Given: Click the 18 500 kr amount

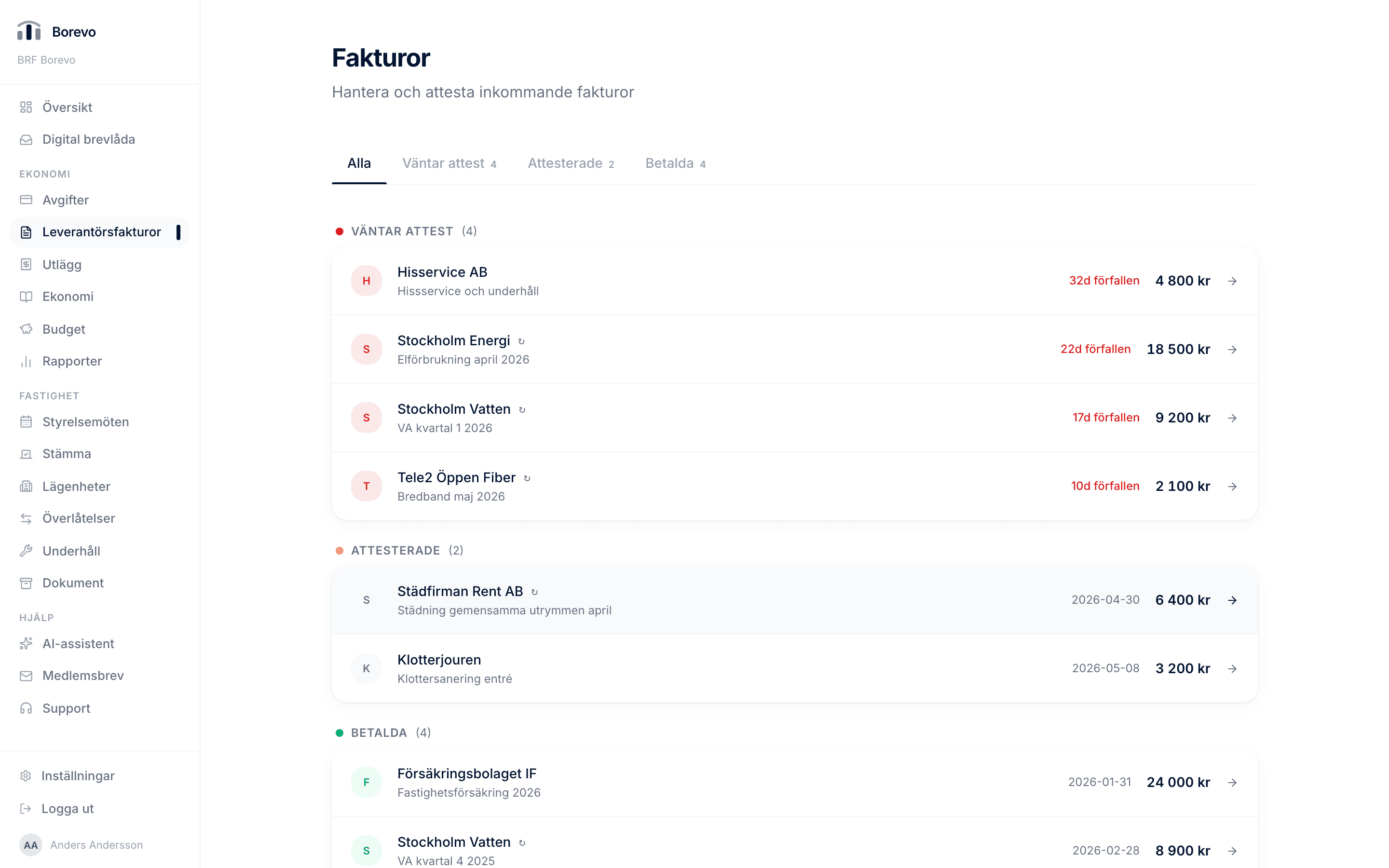Looking at the screenshot, I should pos(1178,349).
